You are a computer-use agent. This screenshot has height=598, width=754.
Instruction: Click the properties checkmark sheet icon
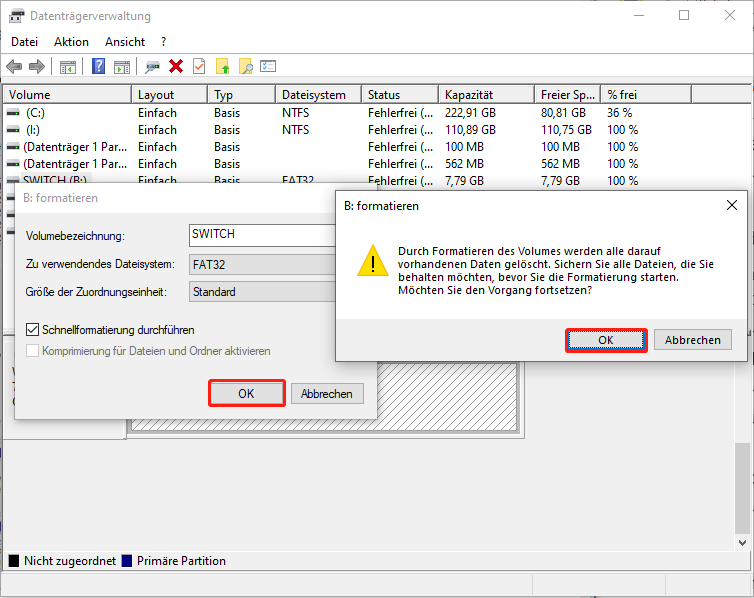(x=199, y=67)
